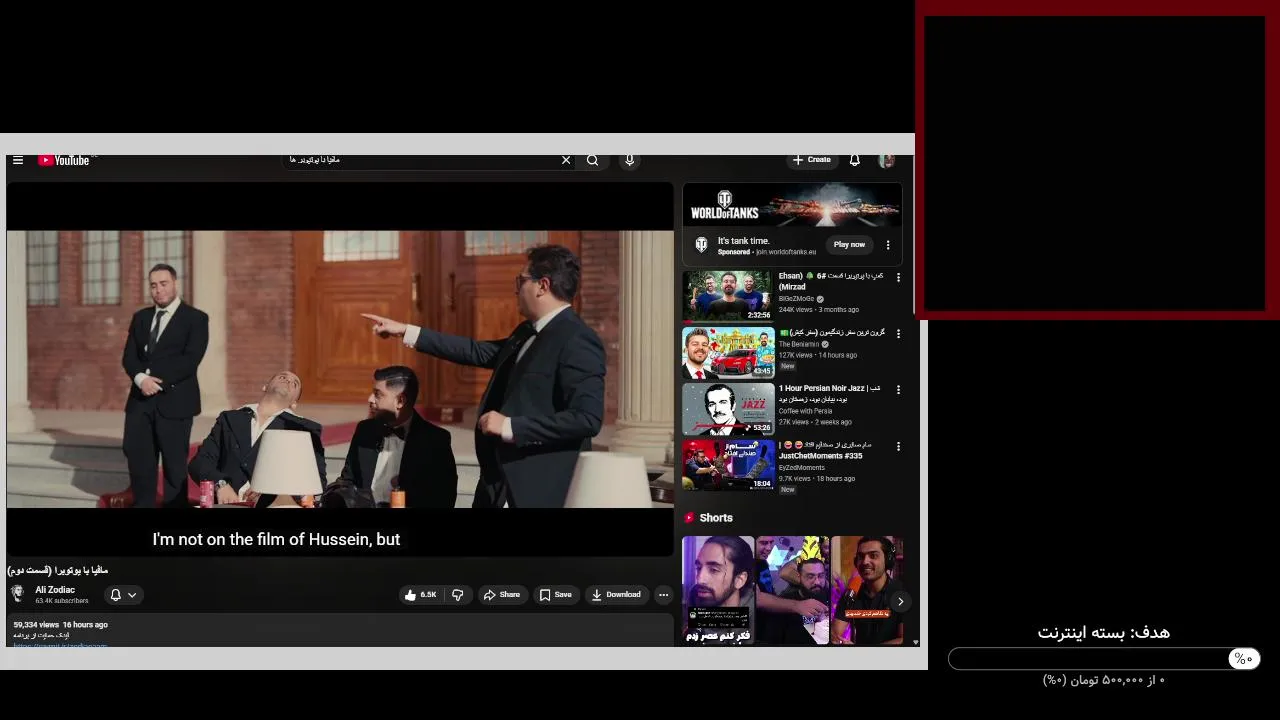Like the video with 6.5K likes
This screenshot has height=720, width=1280.
(420, 595)
